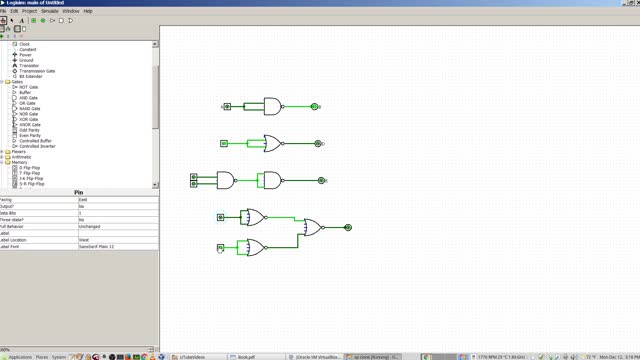Open Pull Behavior dropdown showing Unchanged
This screenshot has width=640, height=360.
point(118,227)
